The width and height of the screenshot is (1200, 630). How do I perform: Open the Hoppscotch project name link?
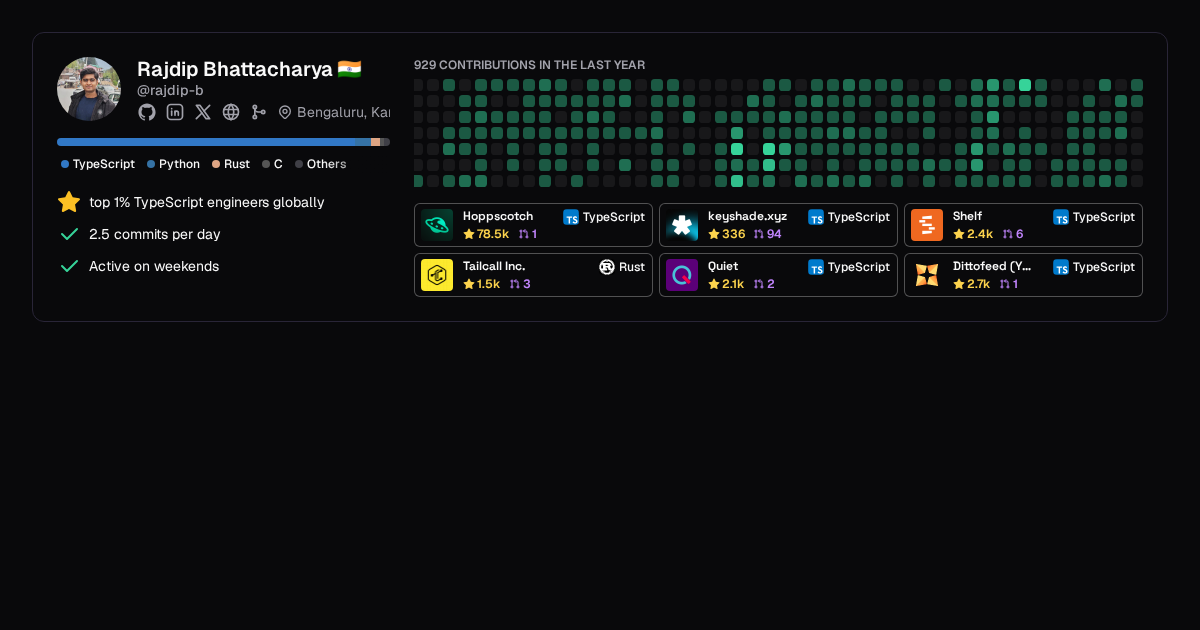[x=498, y=216]
